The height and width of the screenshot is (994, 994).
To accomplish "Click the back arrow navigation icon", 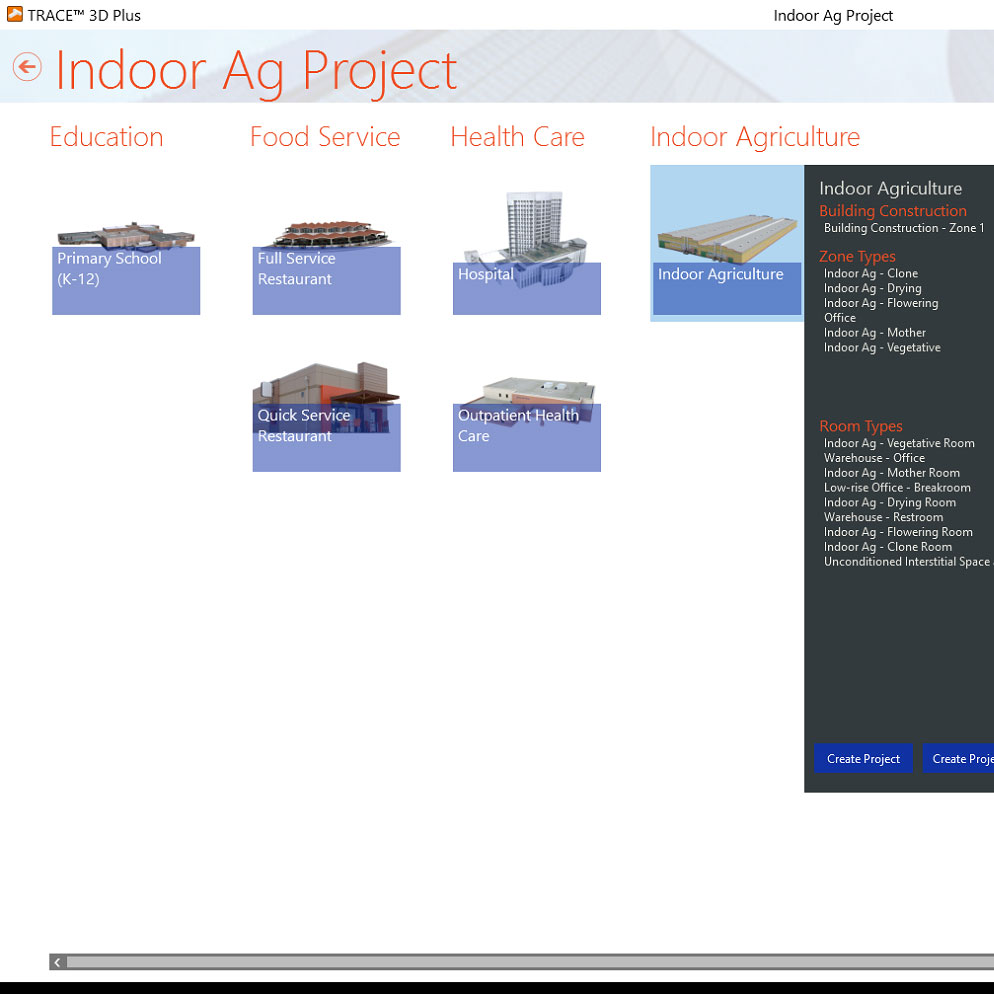I will pyautogui.click(x=26, y=67).
